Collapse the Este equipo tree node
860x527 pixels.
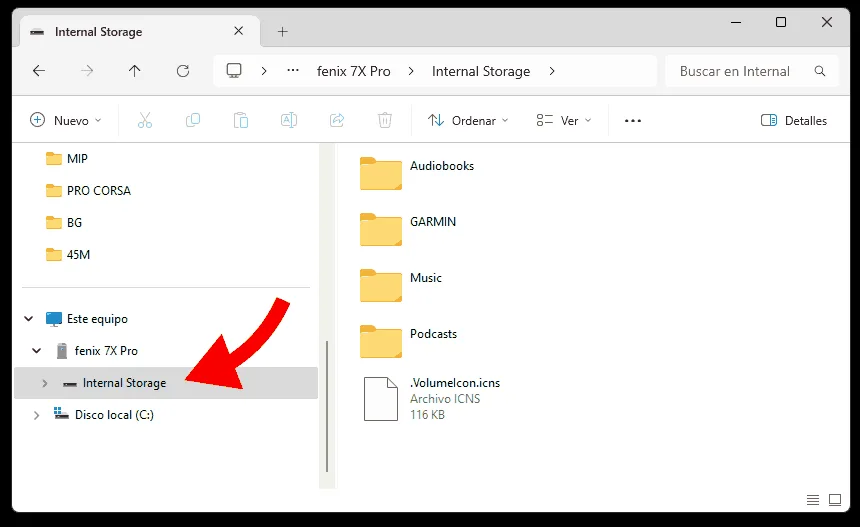click(29, 319)
